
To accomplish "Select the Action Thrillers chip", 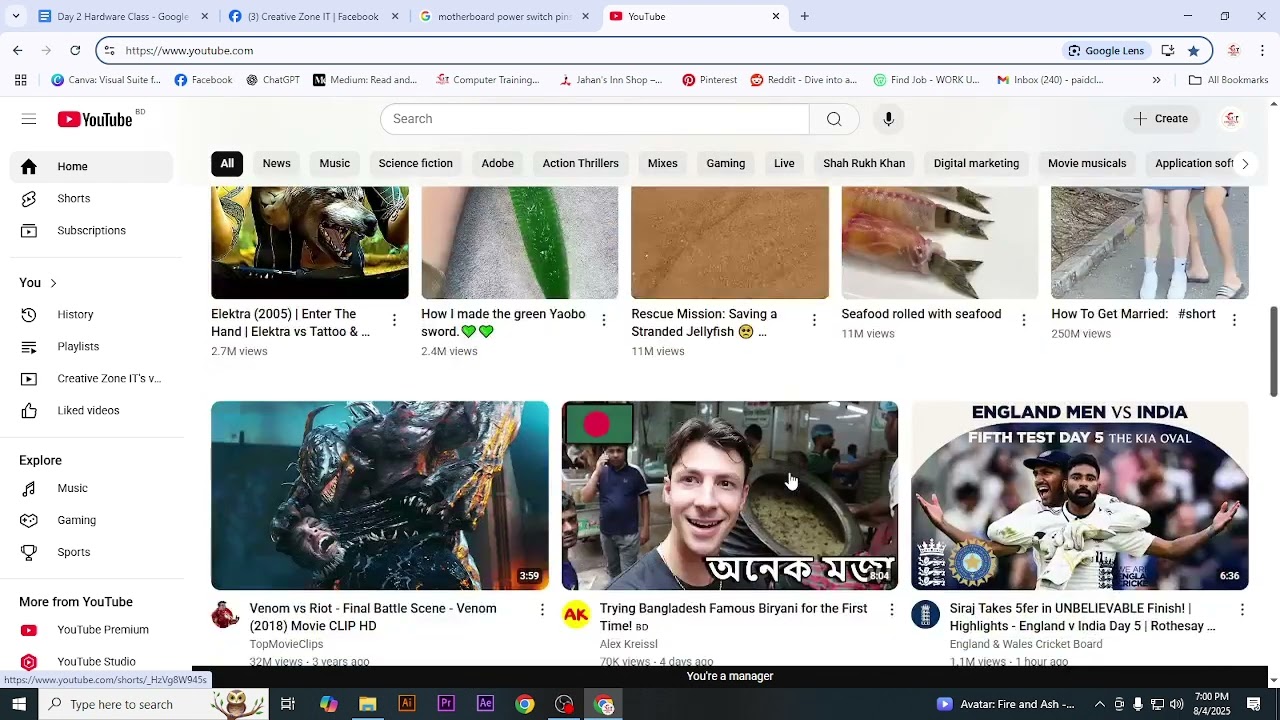I will (x=581, y=164).
